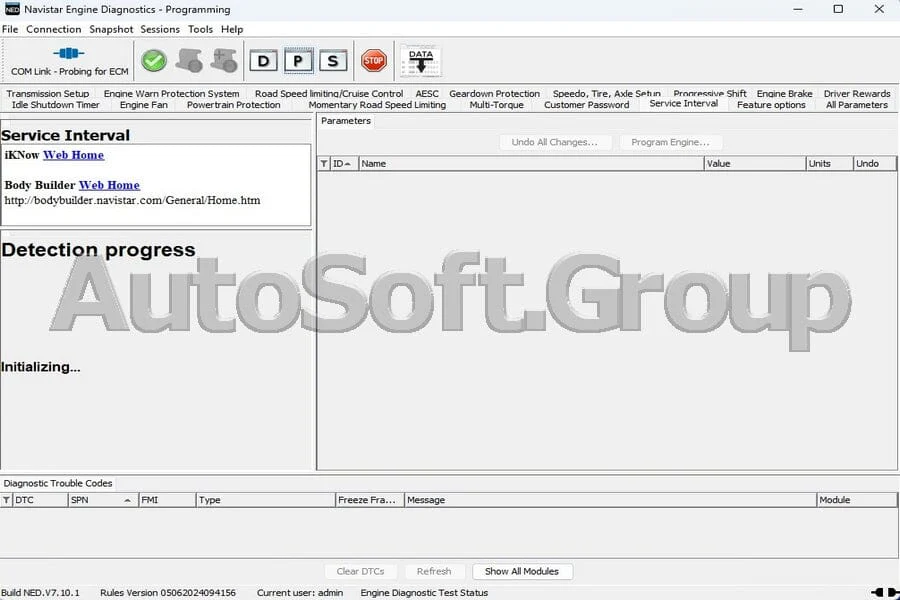Click the status arrows icon in bottom-right corner
Viewport: 900px width, 600px height.
[x=885, y=593]
